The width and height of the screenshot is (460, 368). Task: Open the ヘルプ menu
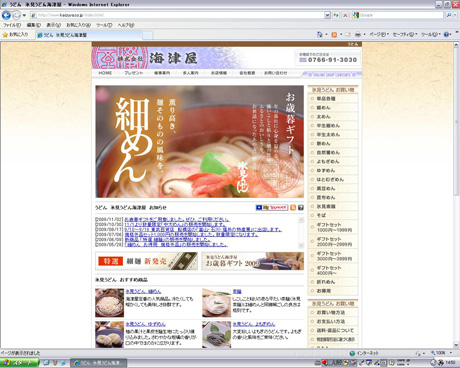pyautogui.click(x=126, y=25)
